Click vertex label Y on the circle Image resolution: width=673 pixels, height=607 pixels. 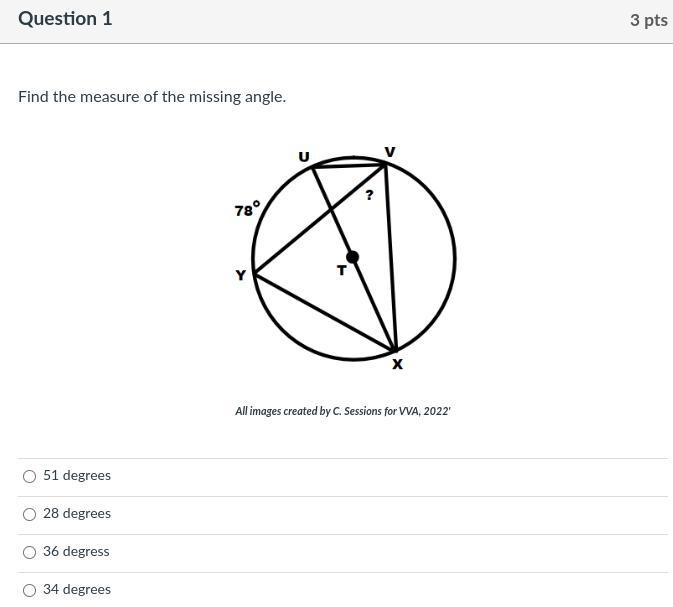pos(241,275)
